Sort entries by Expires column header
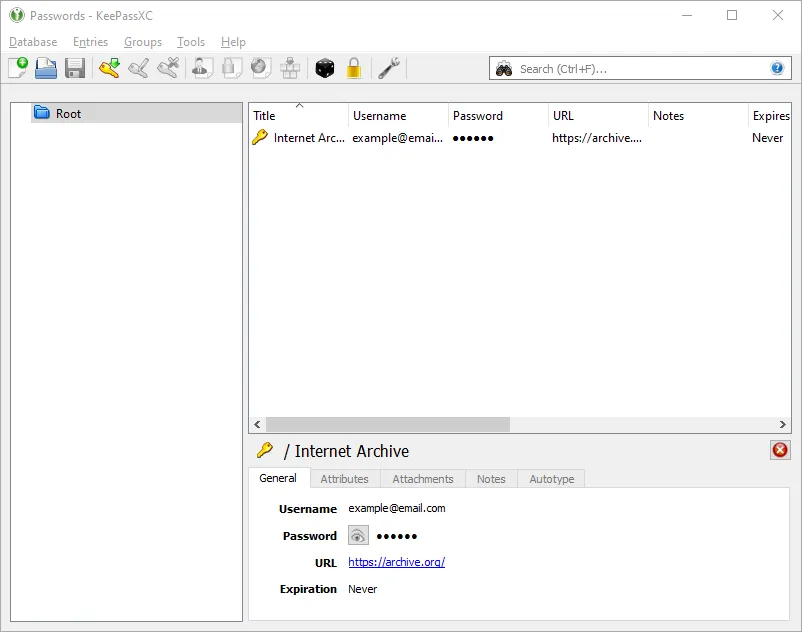The height and width of the screenshot is (632, 802). [x=770, y=116]
